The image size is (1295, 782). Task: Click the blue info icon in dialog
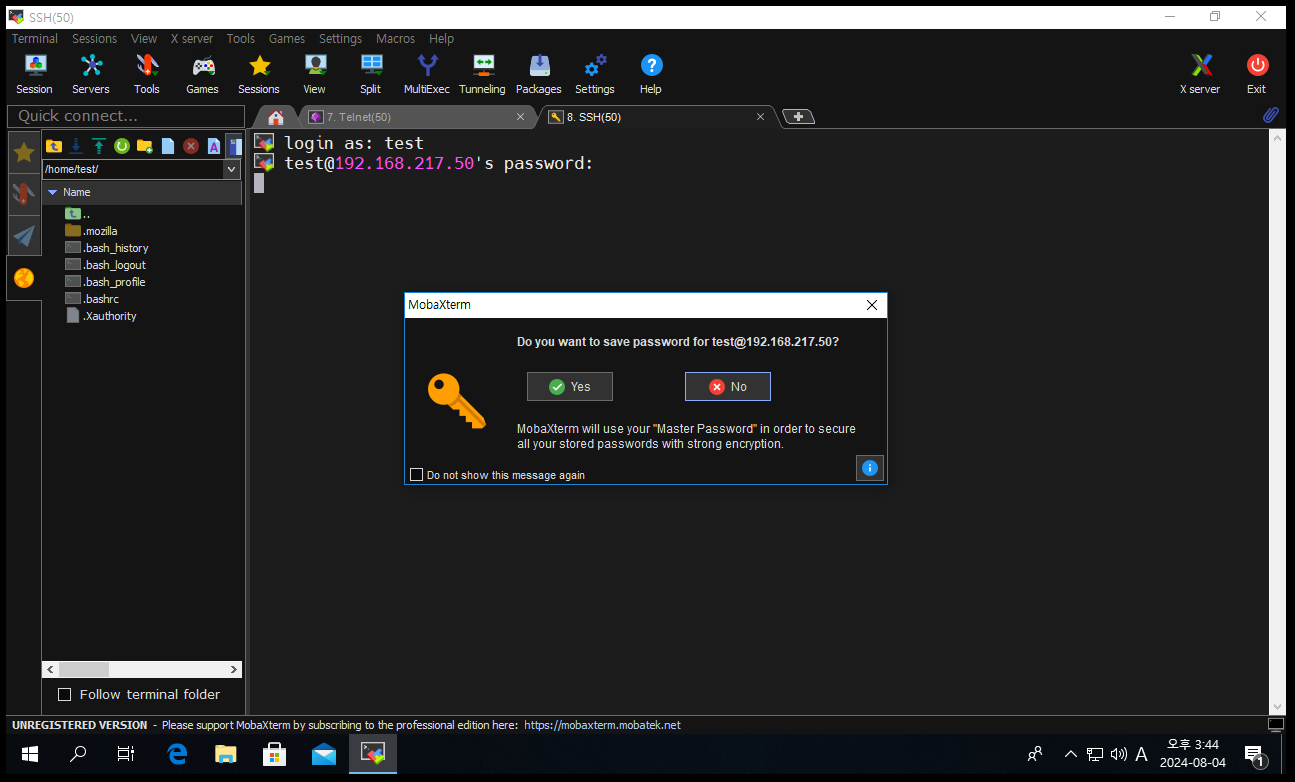(x=870, y=467)
